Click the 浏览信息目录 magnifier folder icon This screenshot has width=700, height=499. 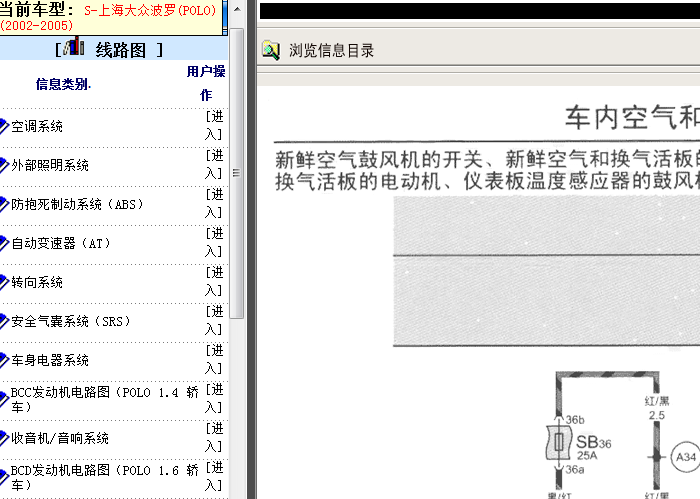pos(271,50)
